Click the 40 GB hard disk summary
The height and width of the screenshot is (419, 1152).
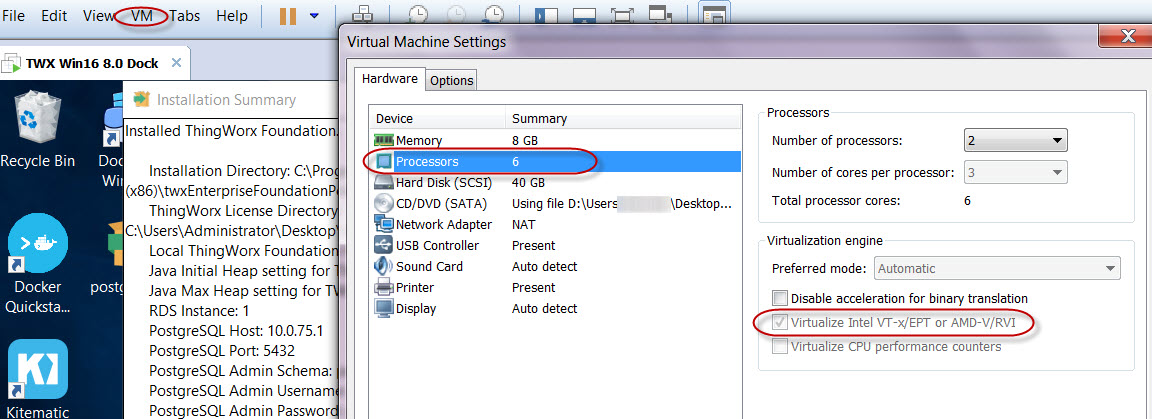(x=529, y=182)
